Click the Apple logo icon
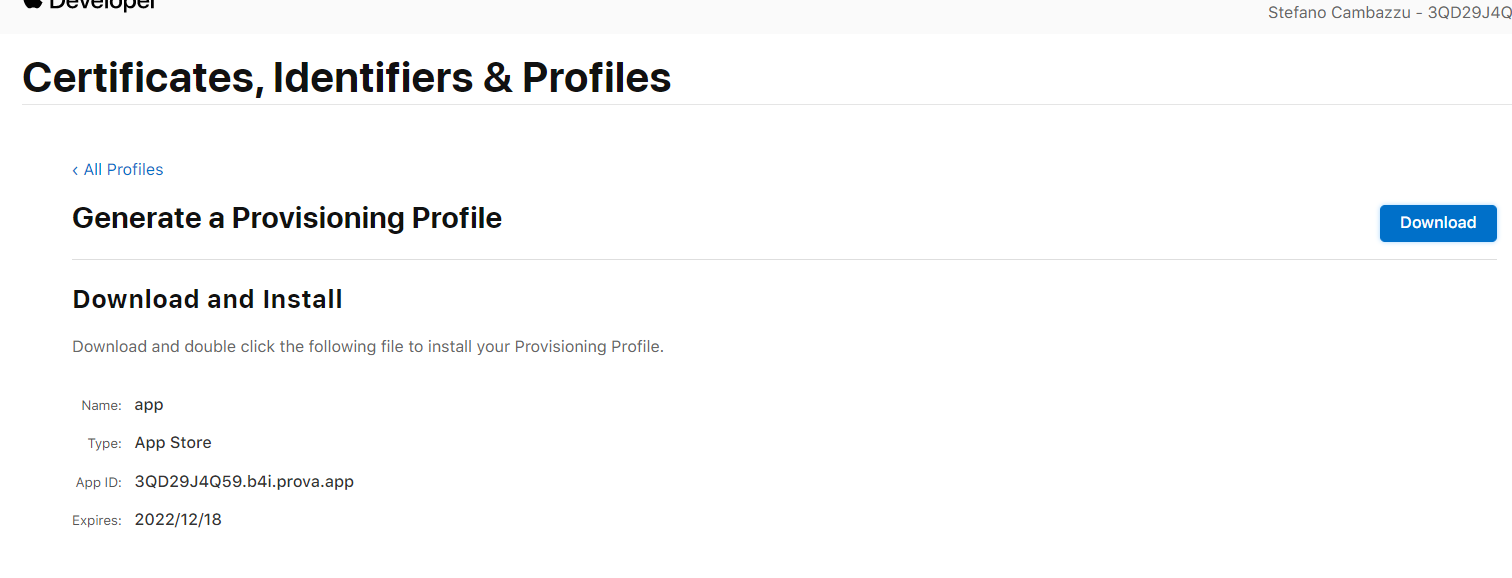 31,3
